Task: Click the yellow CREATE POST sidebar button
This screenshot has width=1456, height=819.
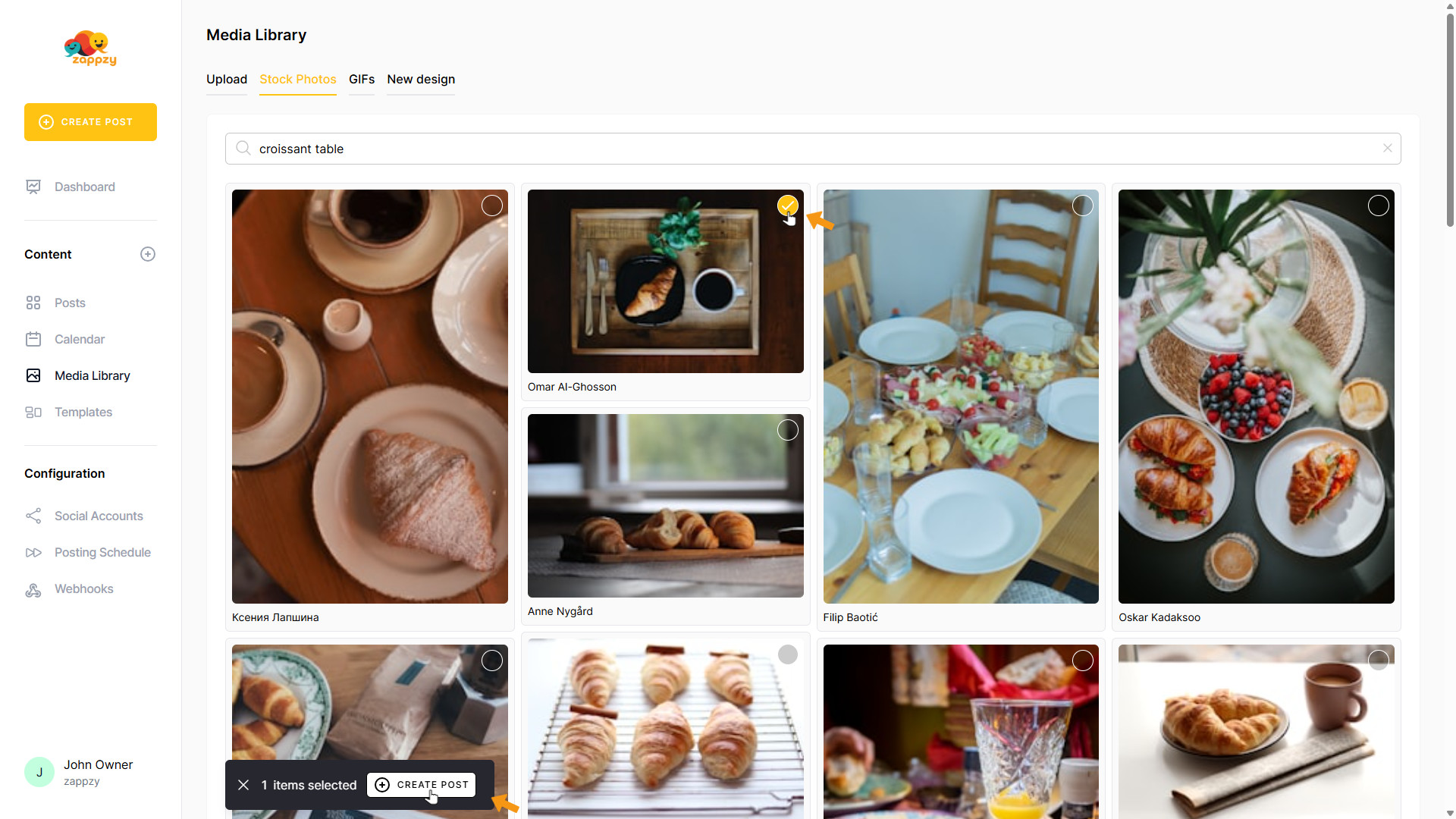Action: (90, 122)
